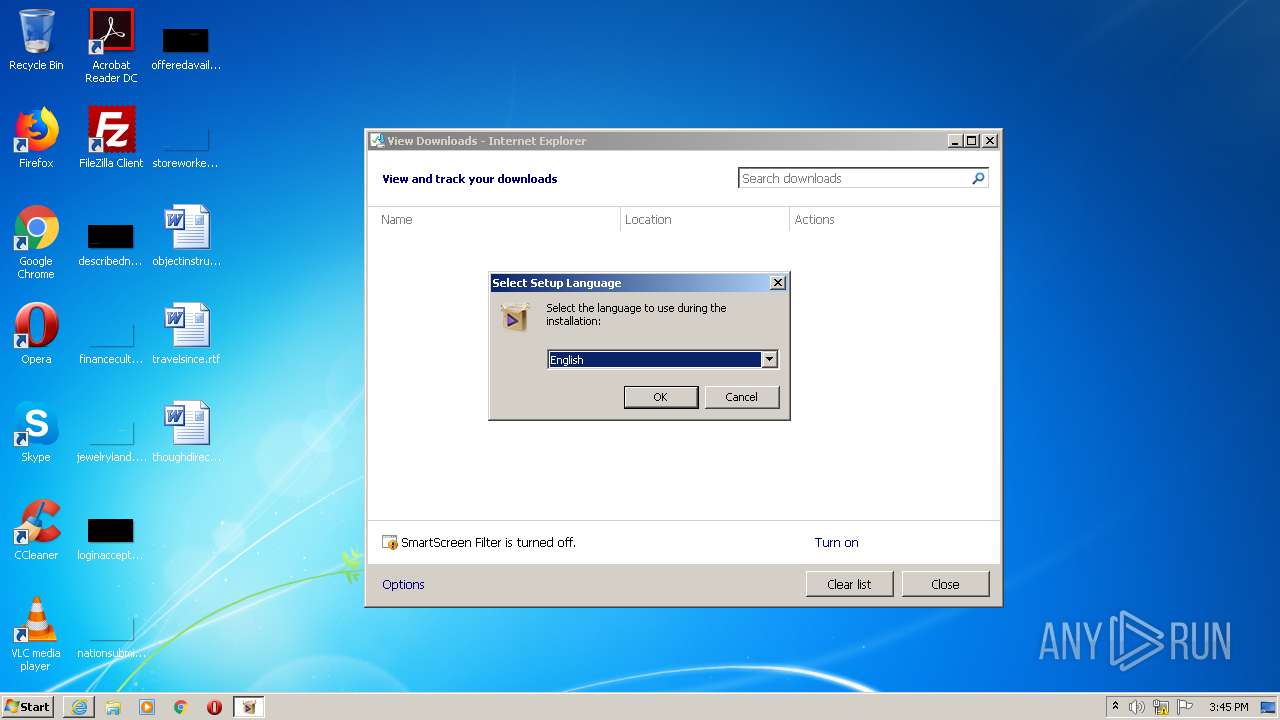
Task: Cancel the Select Setup Language dialog
Action: click(x=741, y=397)
